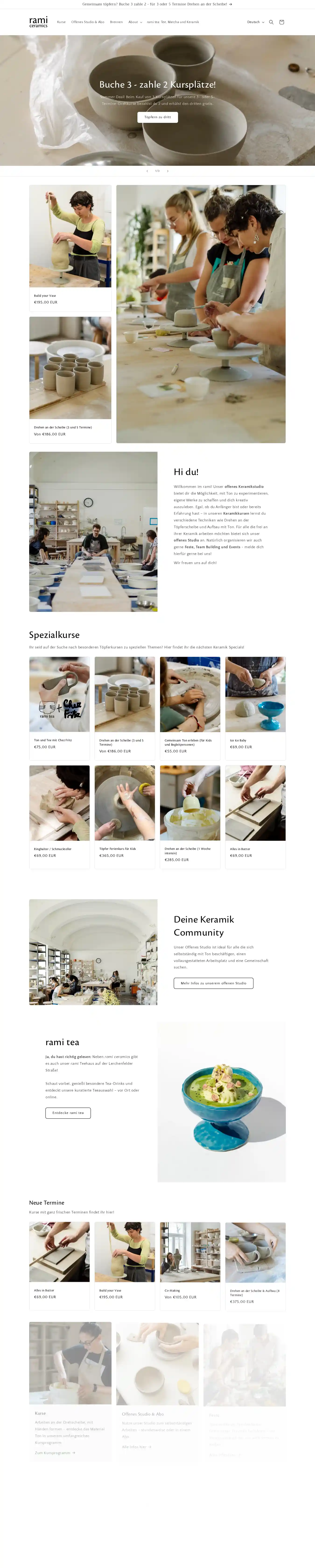
Task: Click the rami ceramics logo
Action: tap(38, 22)
